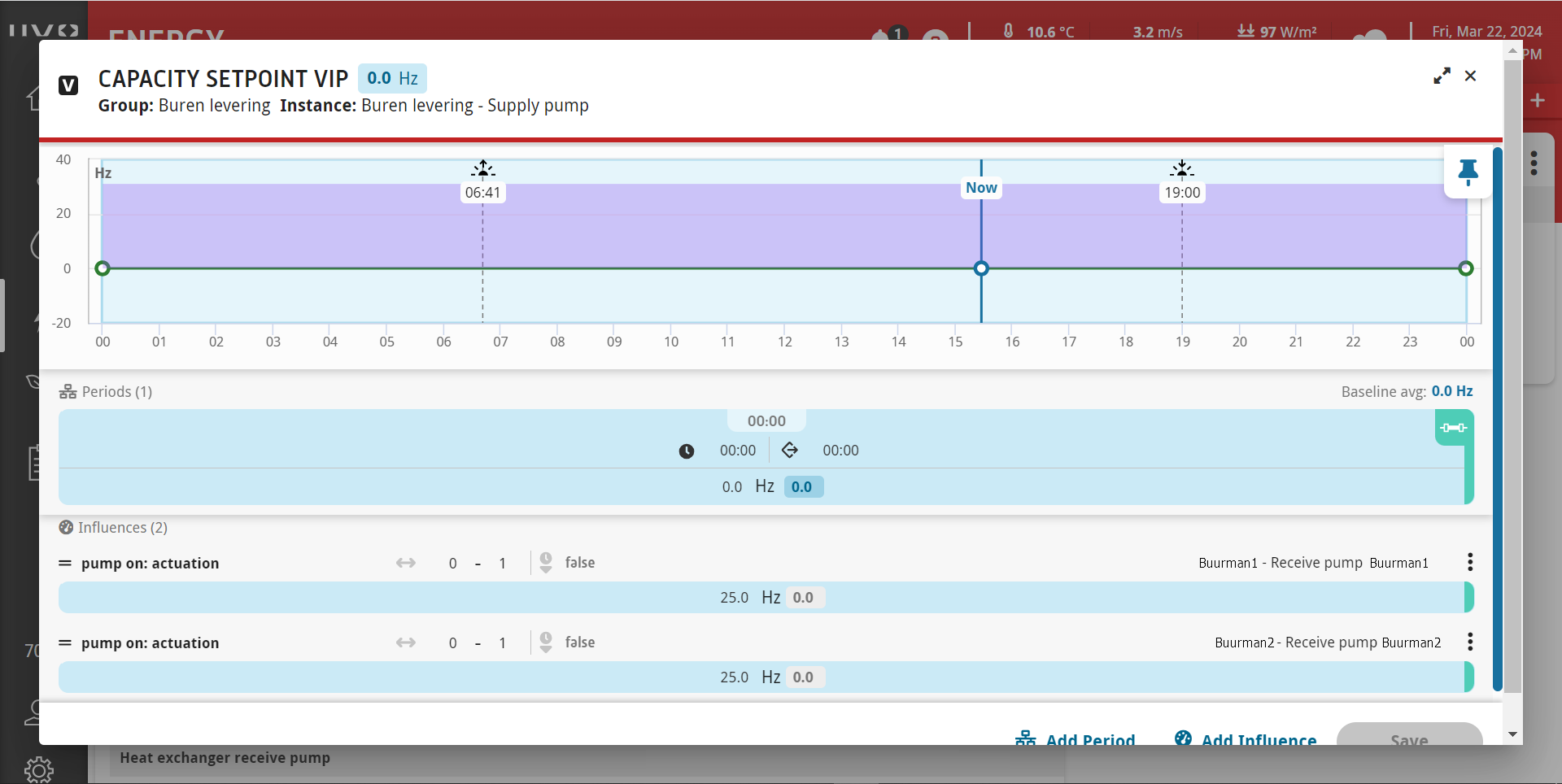1562x784 pixels.
Task: Open settings gear in left sidebar
Action: (38, 769)
